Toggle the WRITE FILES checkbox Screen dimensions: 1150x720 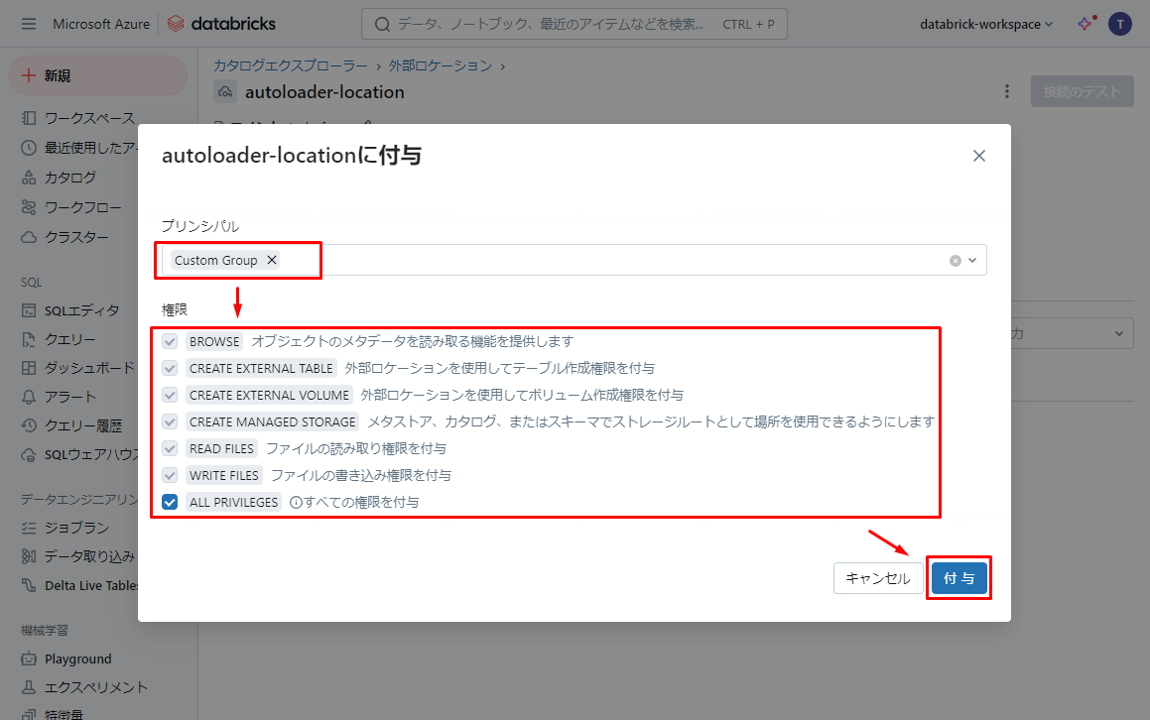click(x=170, y=475)
